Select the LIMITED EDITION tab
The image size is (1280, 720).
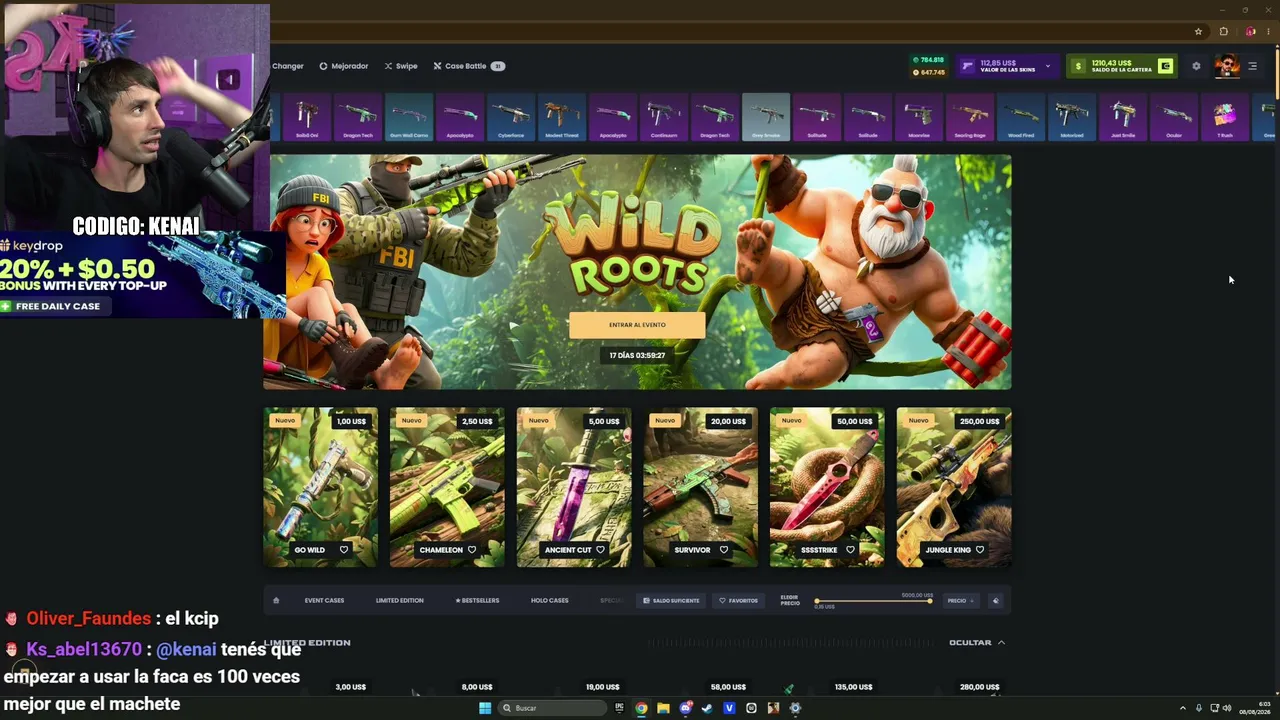[x=400, y=601]
